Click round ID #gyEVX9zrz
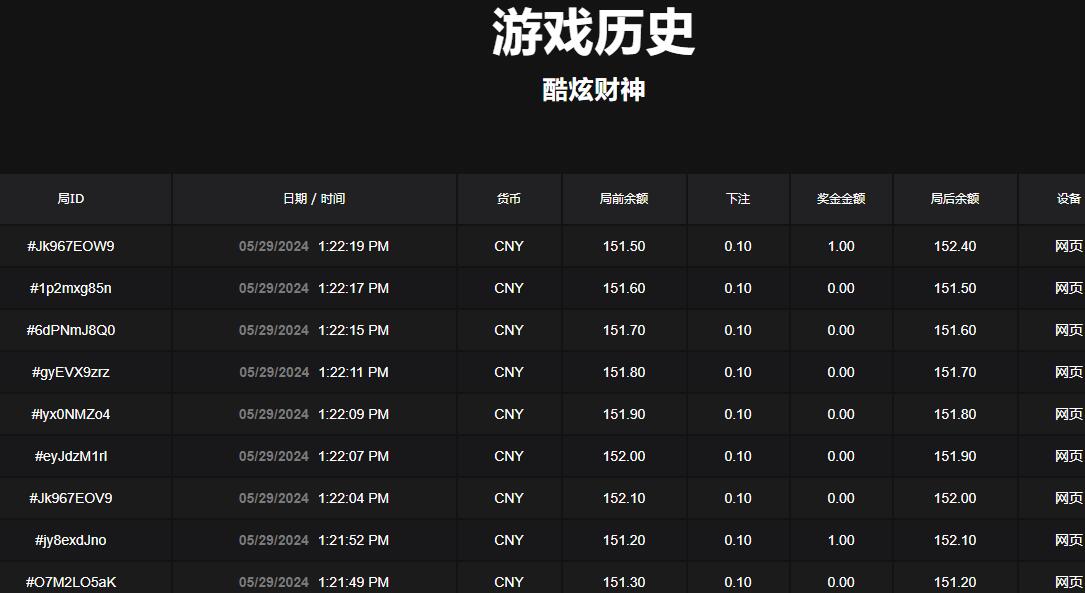Screen dimensions: 1085x593 point(71,372)
